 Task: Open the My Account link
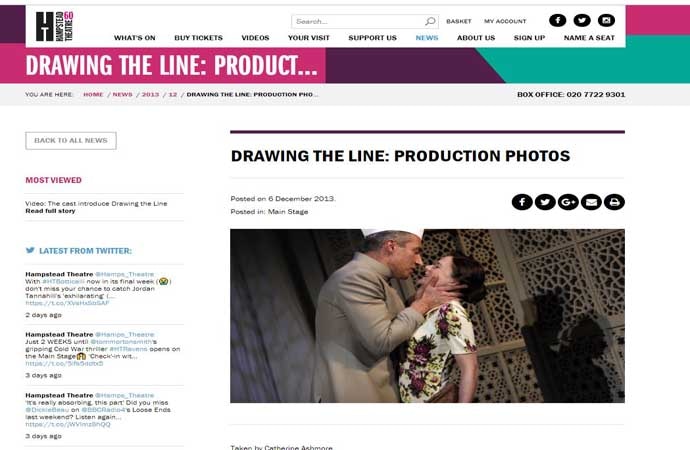pos(505,21)
